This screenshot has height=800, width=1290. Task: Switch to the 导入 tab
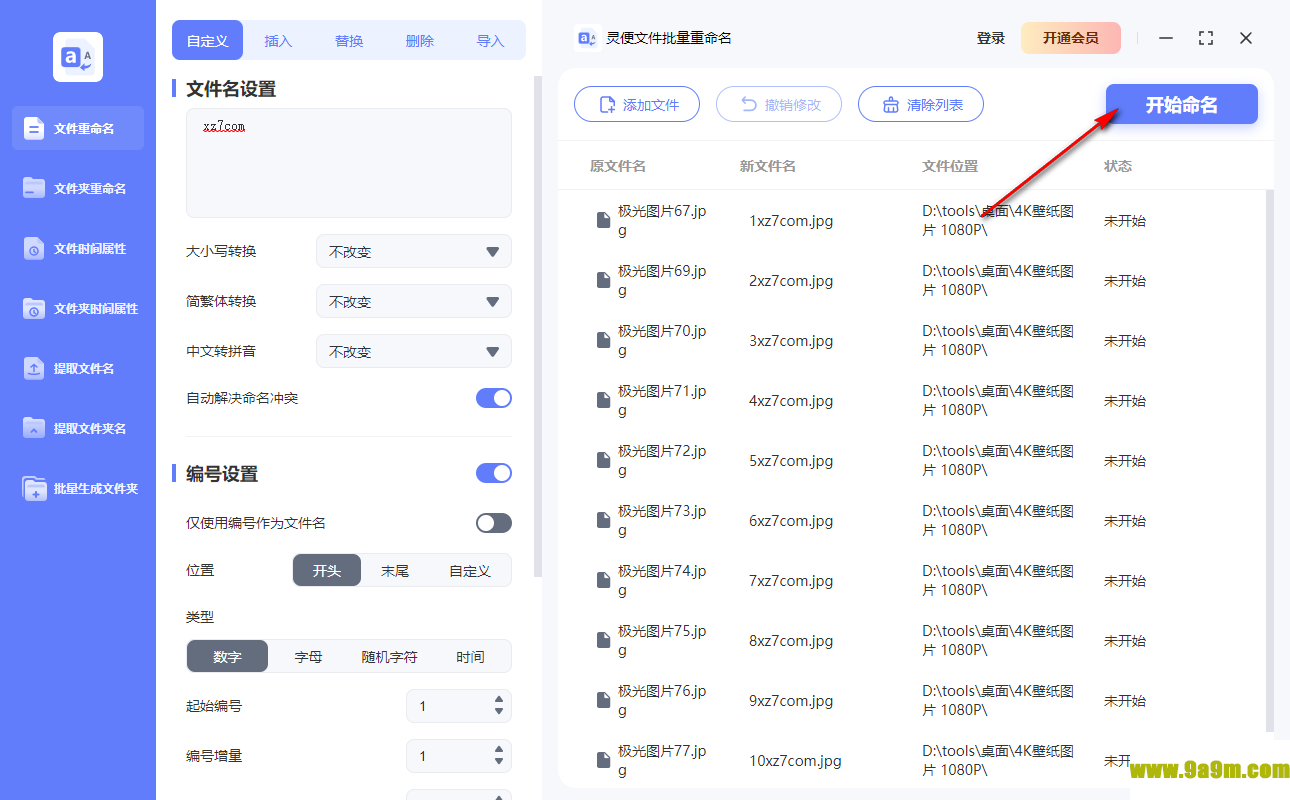490,40
